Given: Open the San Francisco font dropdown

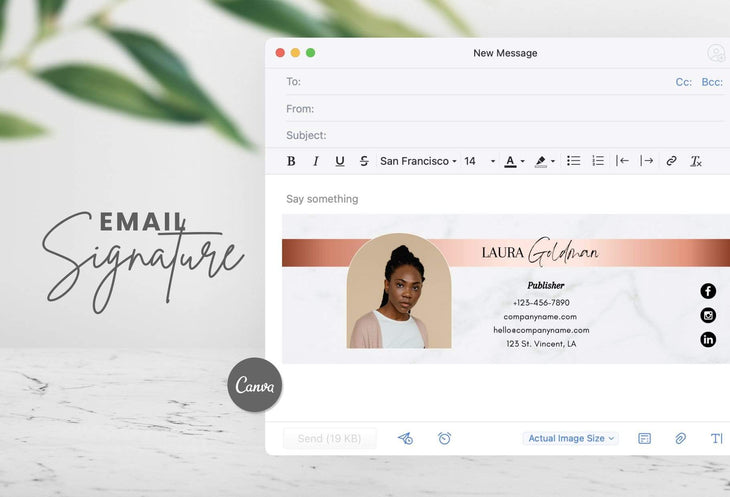Looking at the screenshot, I should (418, 161).
